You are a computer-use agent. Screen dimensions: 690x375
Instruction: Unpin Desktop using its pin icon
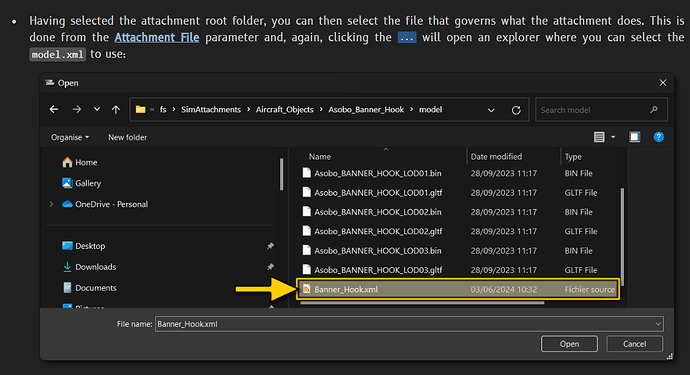tap(271, 246)
